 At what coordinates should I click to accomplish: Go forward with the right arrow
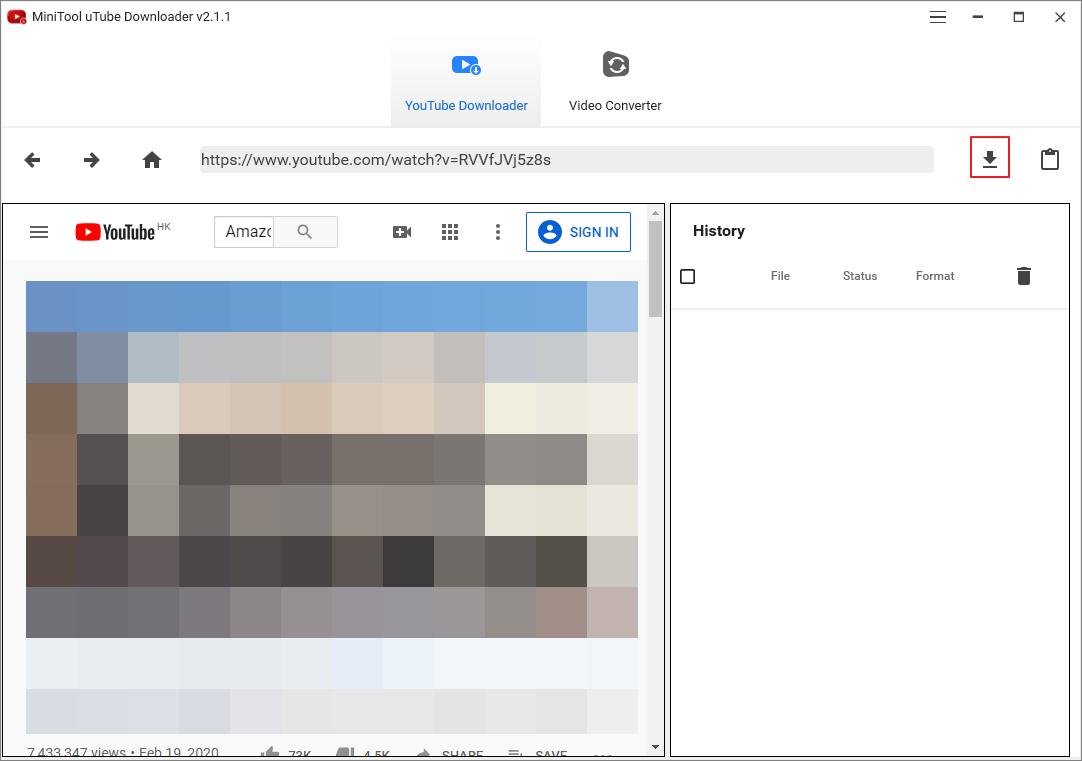point(92,160)
